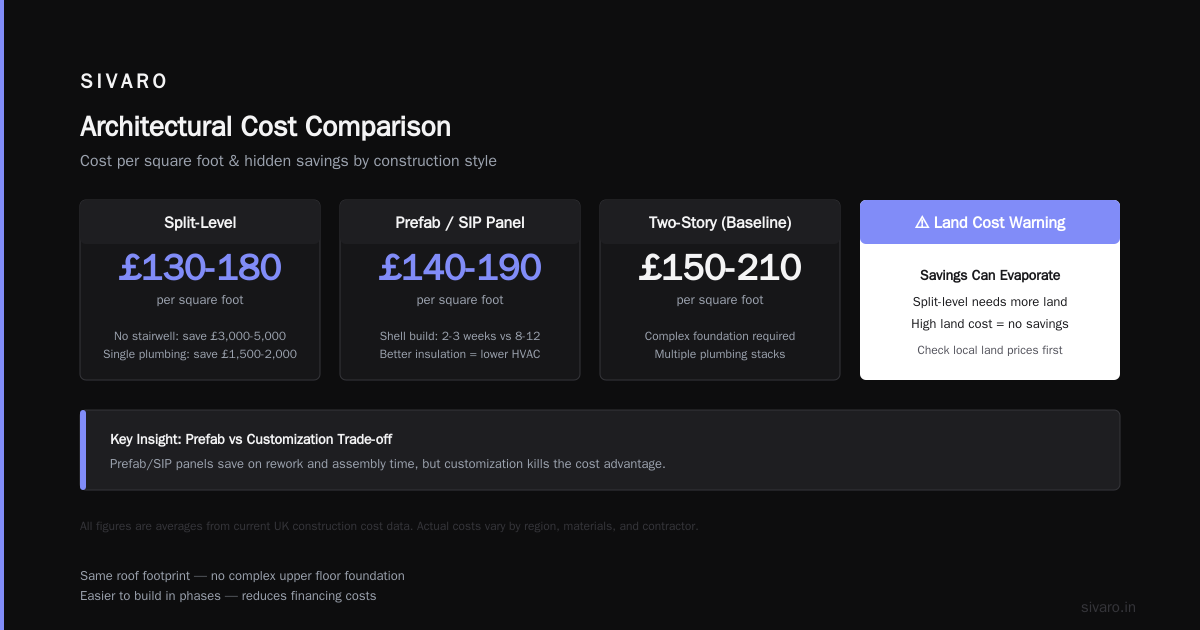
Task: Select the Two-Story (Baseline) header
Action: click(720, 222)
